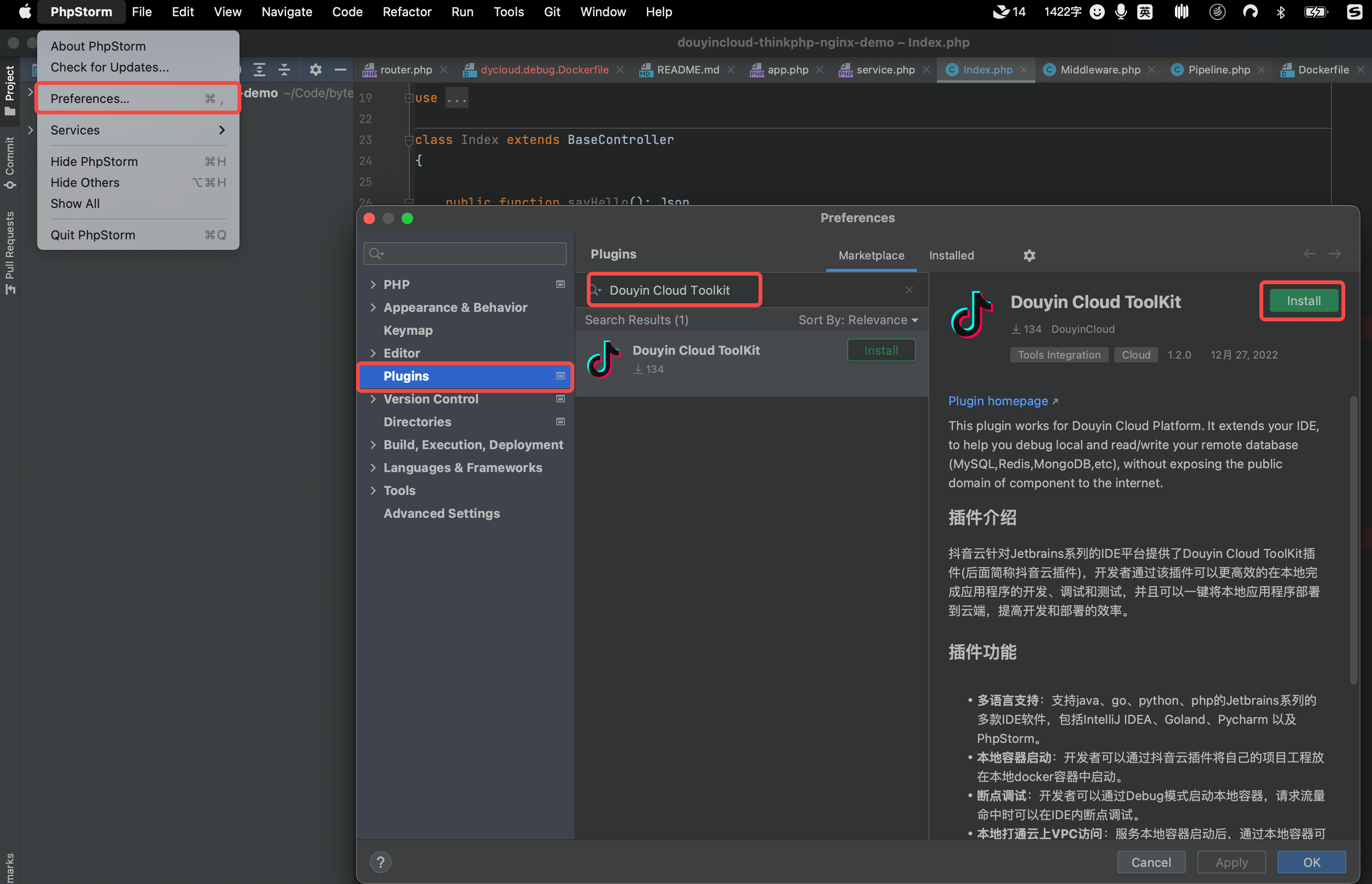Open project panel gear options
1372x884 pixels.
[315, 70]
